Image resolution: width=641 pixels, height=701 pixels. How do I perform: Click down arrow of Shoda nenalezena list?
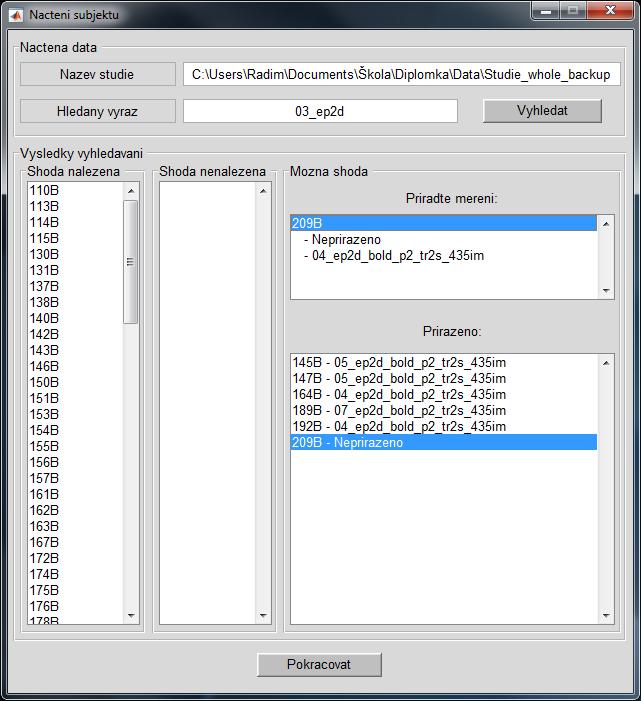coord(263,616)
